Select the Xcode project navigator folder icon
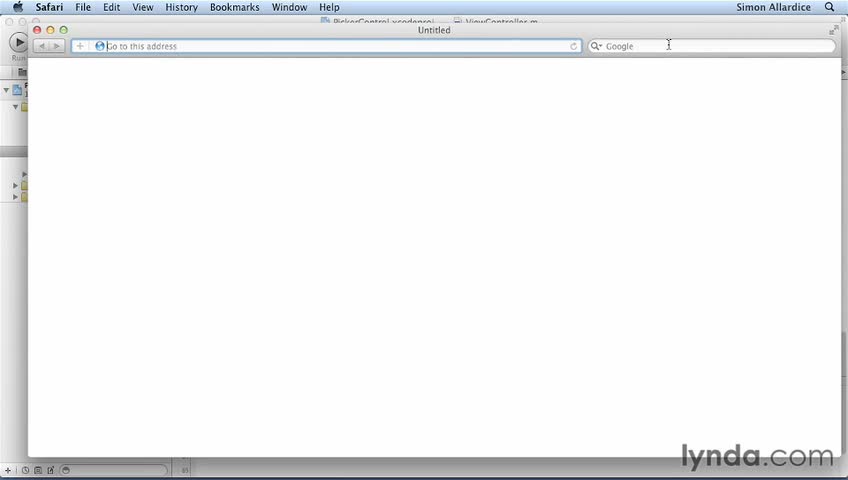This screenshot has height=480, width=848. (x=22, y=72)
